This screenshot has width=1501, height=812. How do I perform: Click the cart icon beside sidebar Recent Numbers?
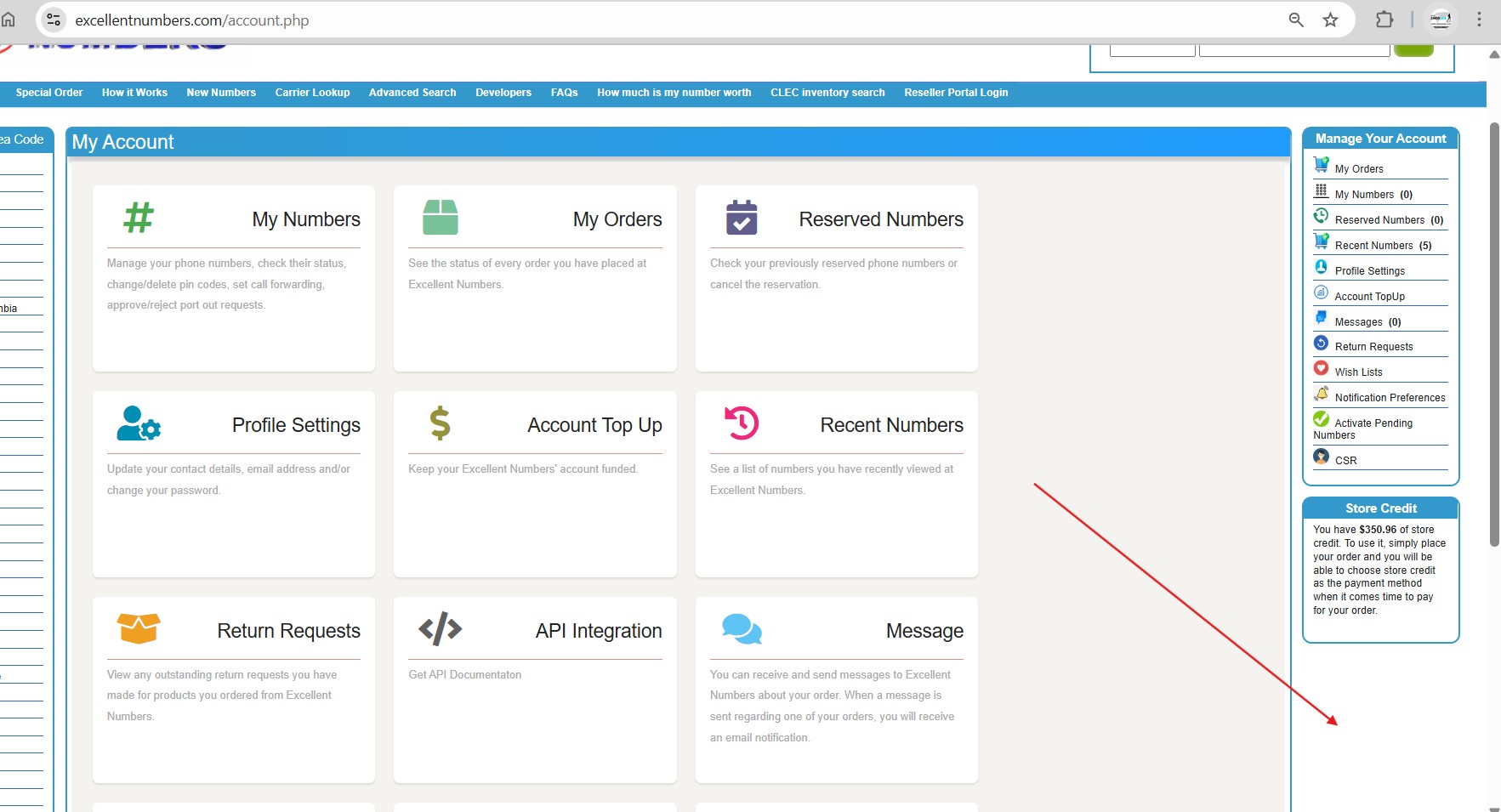coord(1321,241)
